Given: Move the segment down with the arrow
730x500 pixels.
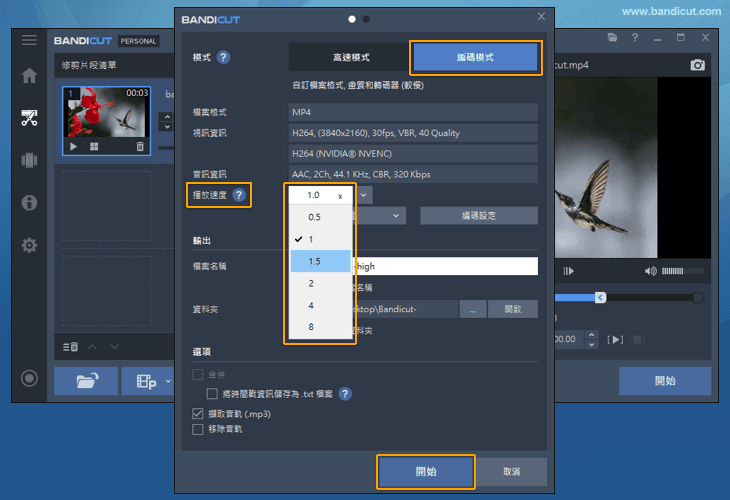Looking at the screenshot, I should point(115,347).
